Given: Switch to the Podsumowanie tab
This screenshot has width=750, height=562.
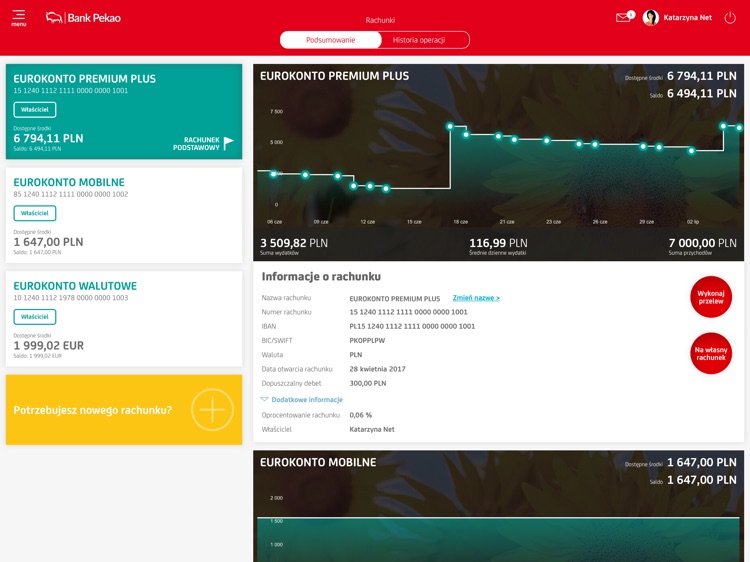Looking at the screenshot, I should point(331,40).
